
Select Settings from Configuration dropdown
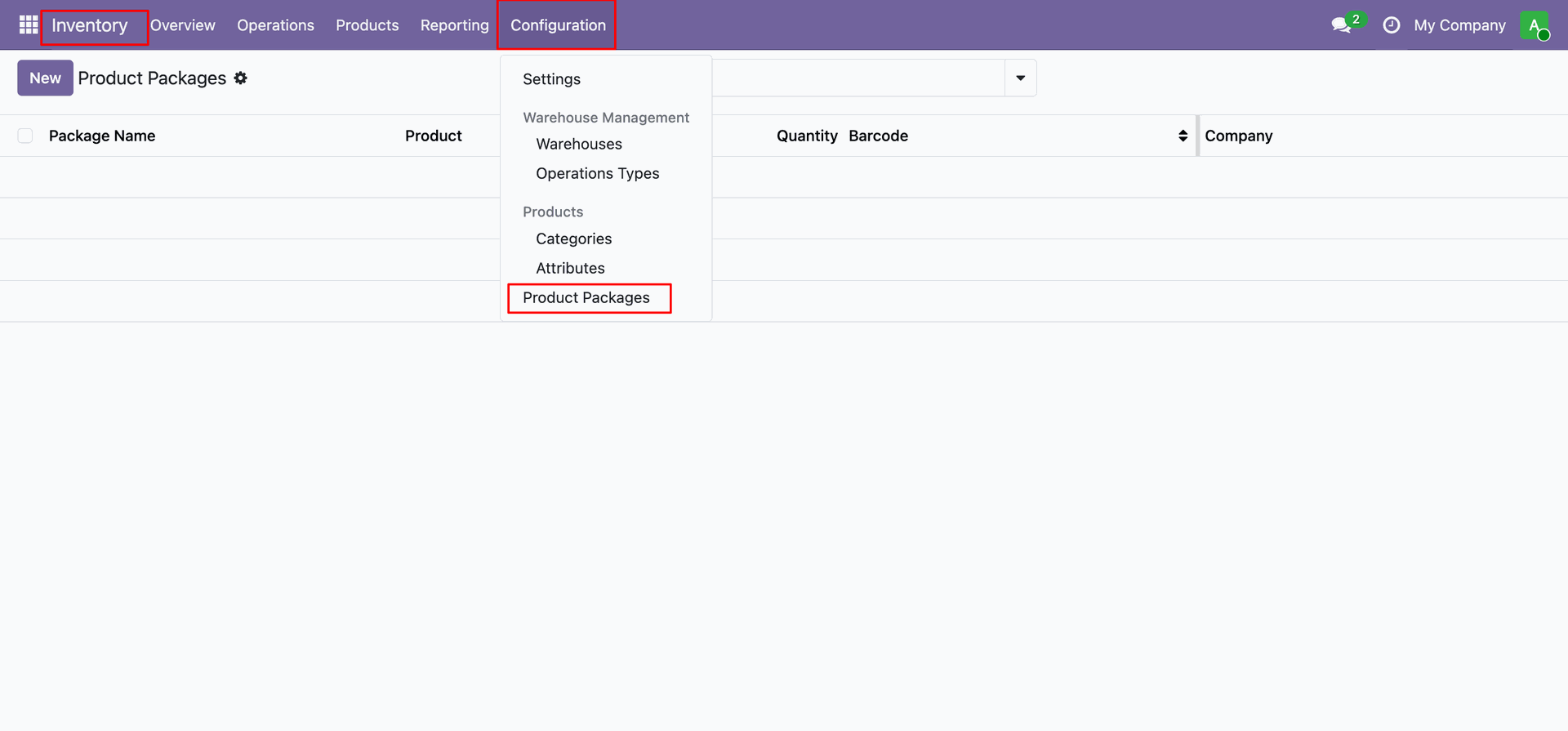[x=552, y=79]
